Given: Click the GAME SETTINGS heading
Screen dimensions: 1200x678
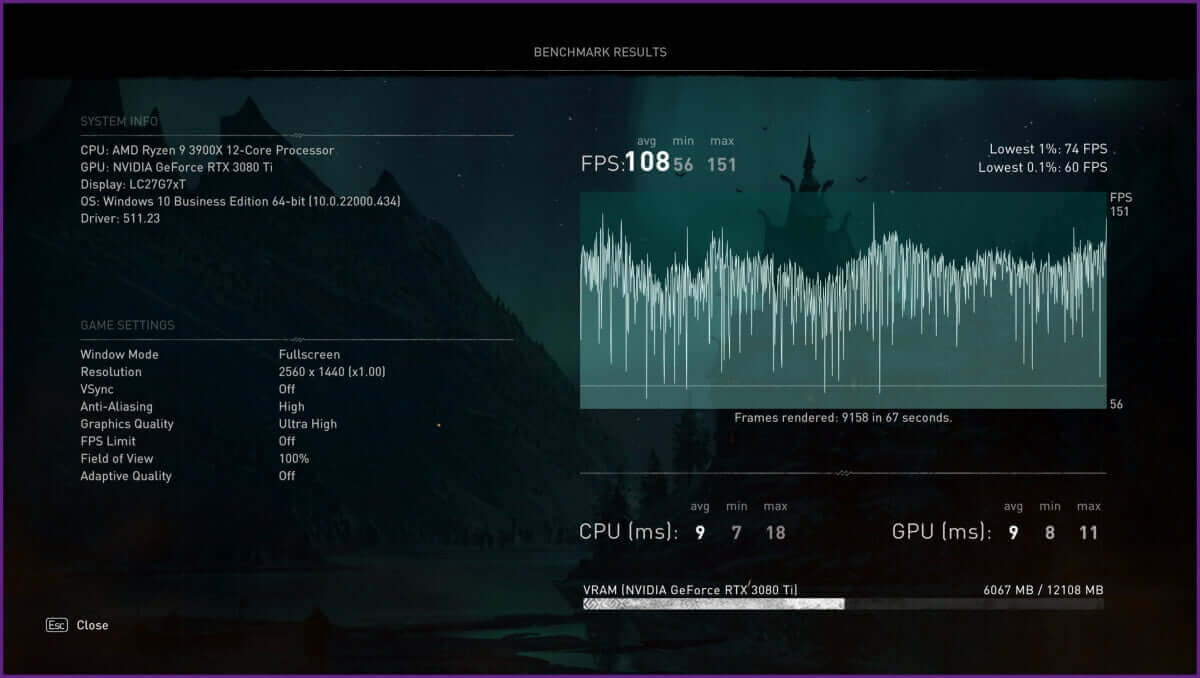Looking at the screenshot, I should coord(127,325).
